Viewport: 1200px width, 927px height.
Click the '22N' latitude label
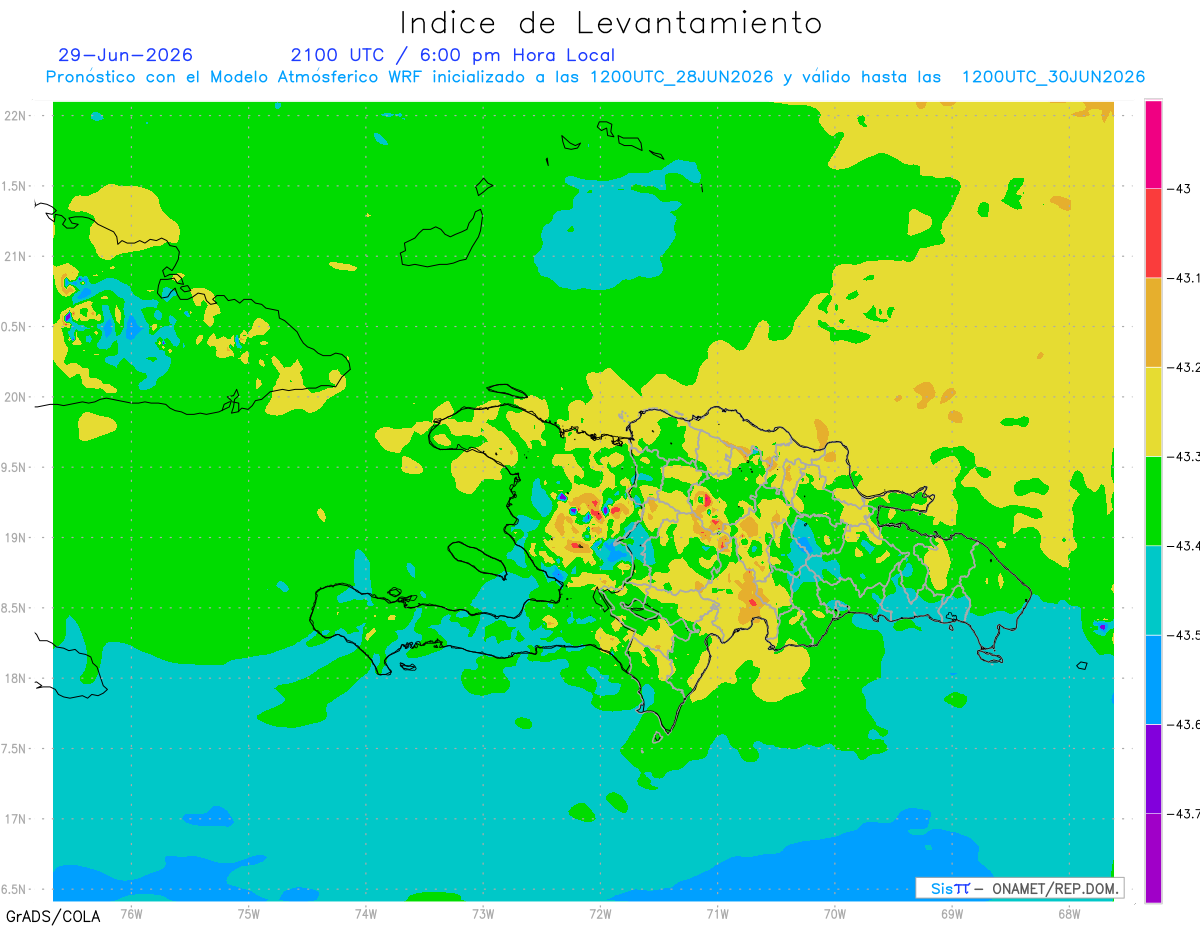pyautogui.click(x=14, y=115)
